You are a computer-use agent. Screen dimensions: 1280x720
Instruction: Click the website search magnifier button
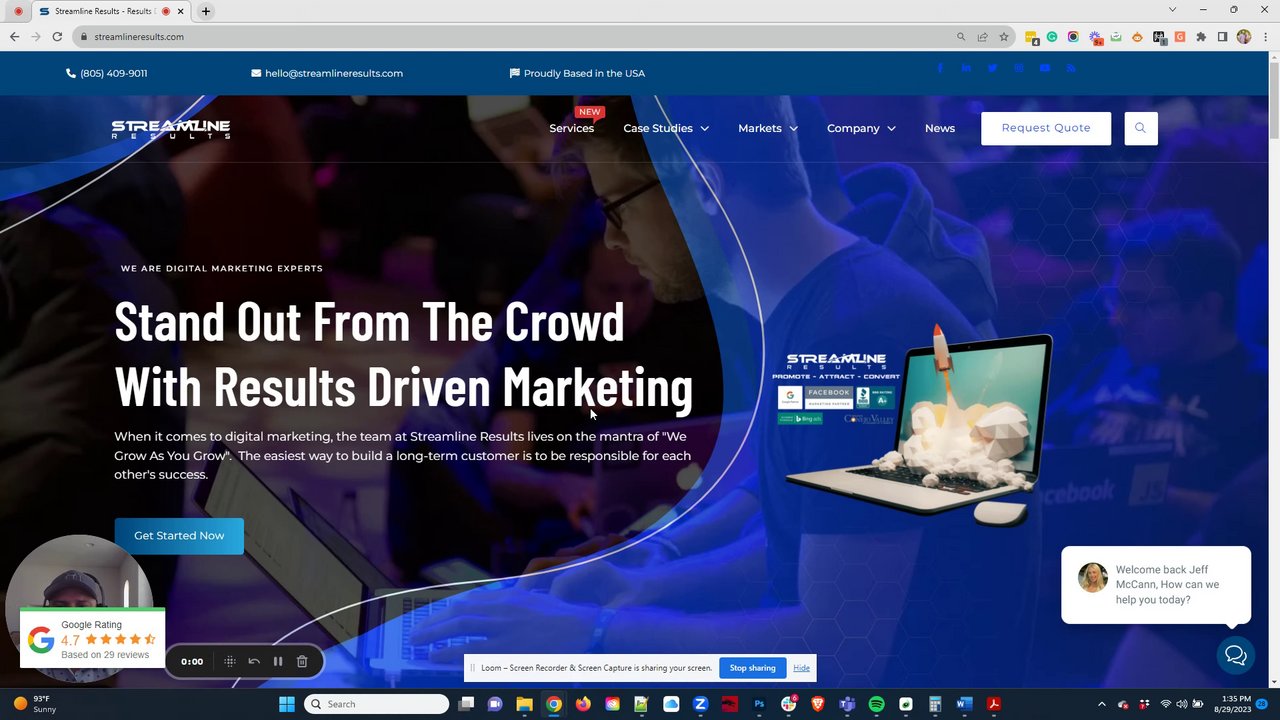point(1140,128)
